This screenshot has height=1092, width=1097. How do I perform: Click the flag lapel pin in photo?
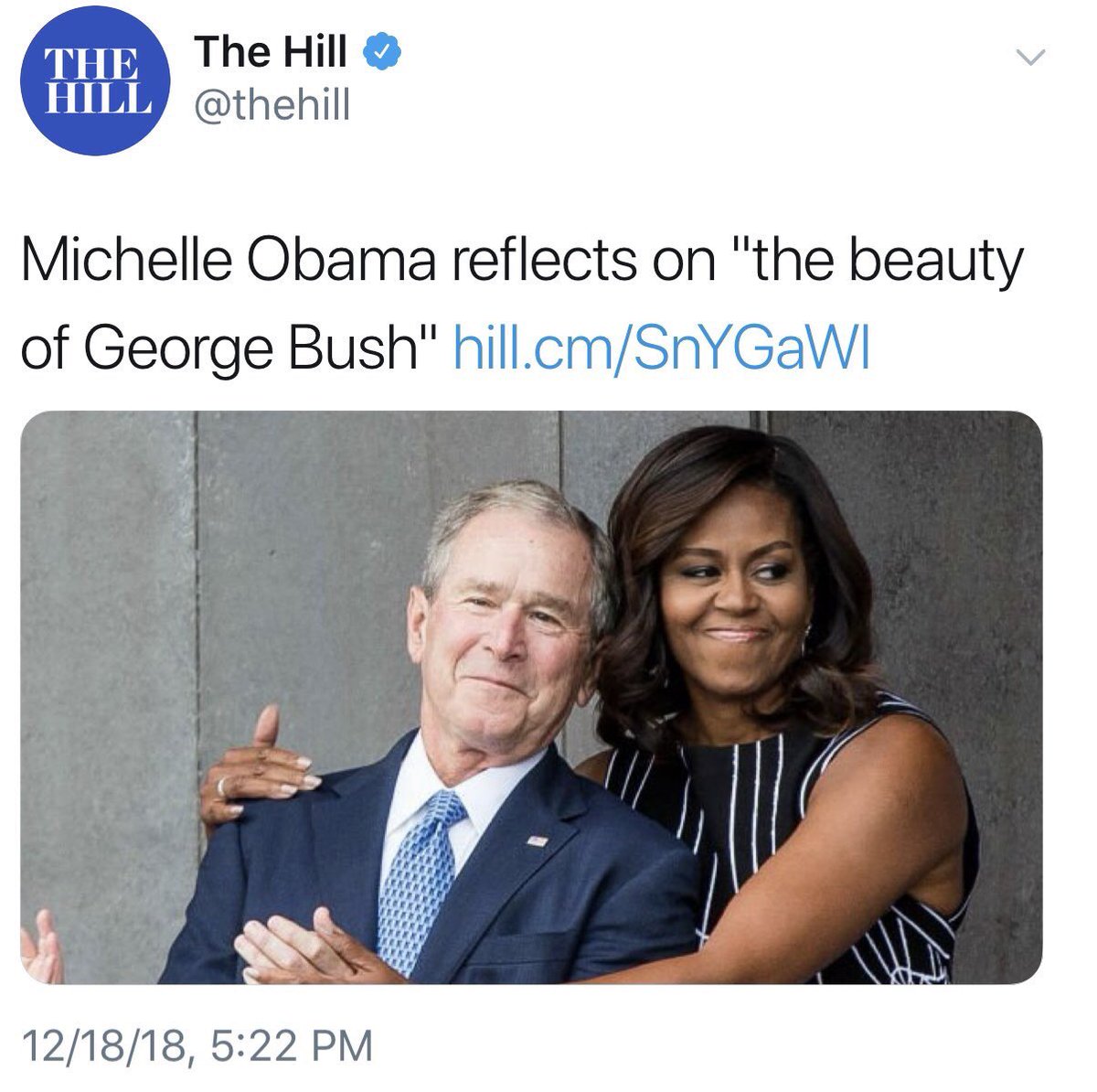coord(537,839)
